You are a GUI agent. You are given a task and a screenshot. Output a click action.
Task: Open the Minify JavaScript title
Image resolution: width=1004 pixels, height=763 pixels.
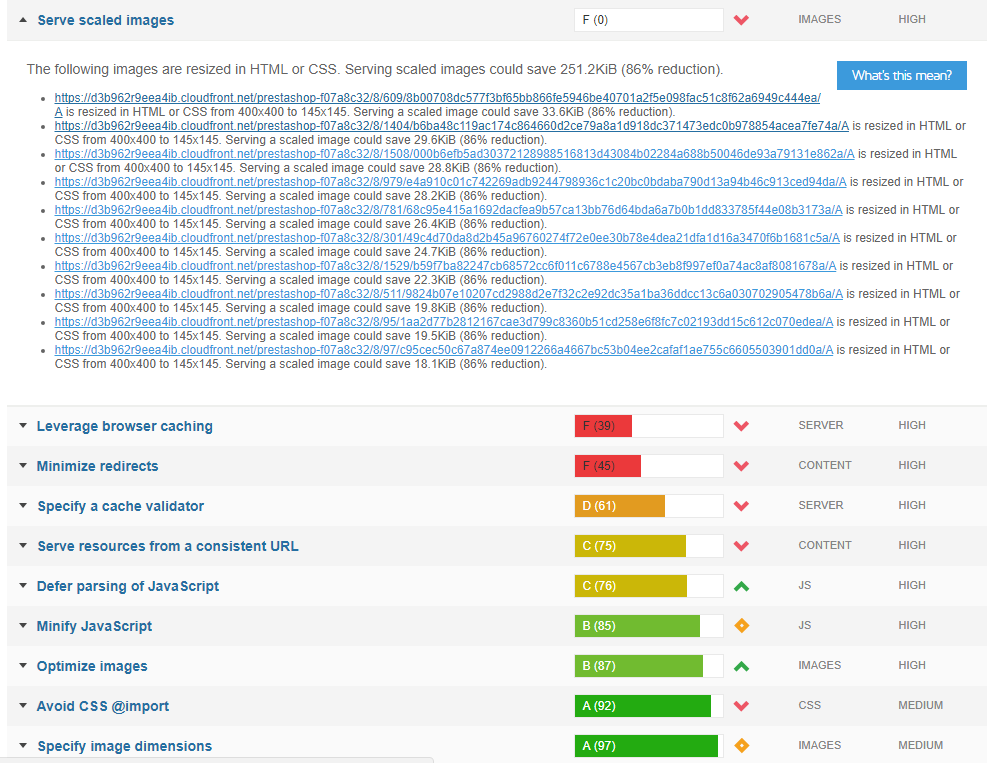[94, 626]
